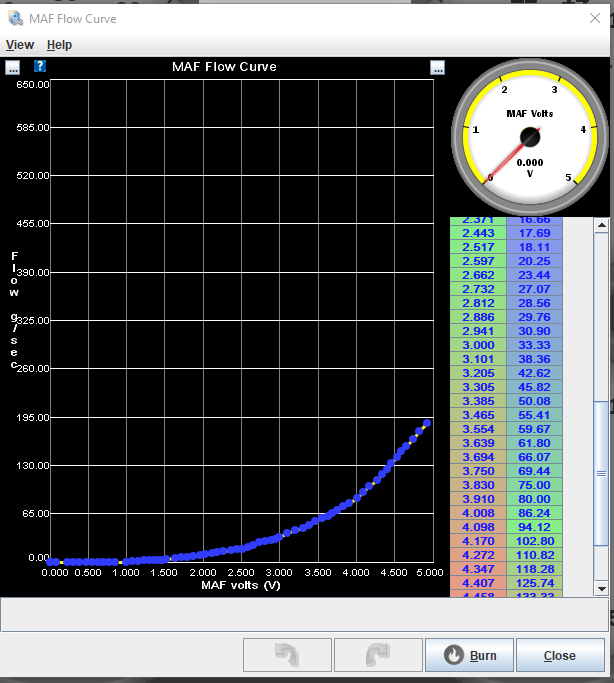
Task: Select the voltage cell 4.272
Action: pyautogui.click(x=478, y=555)
